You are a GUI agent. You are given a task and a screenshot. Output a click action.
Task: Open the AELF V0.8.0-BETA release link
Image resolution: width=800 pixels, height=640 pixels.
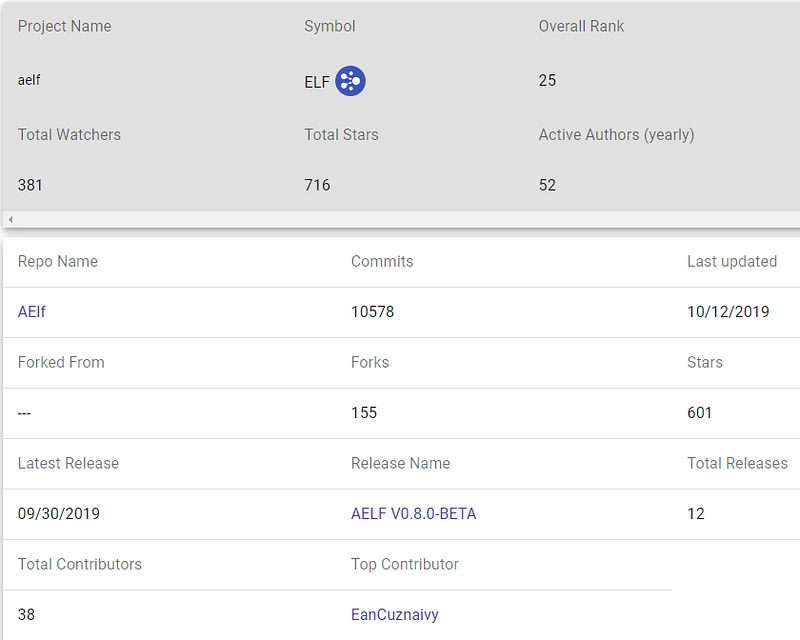[413, 514]
